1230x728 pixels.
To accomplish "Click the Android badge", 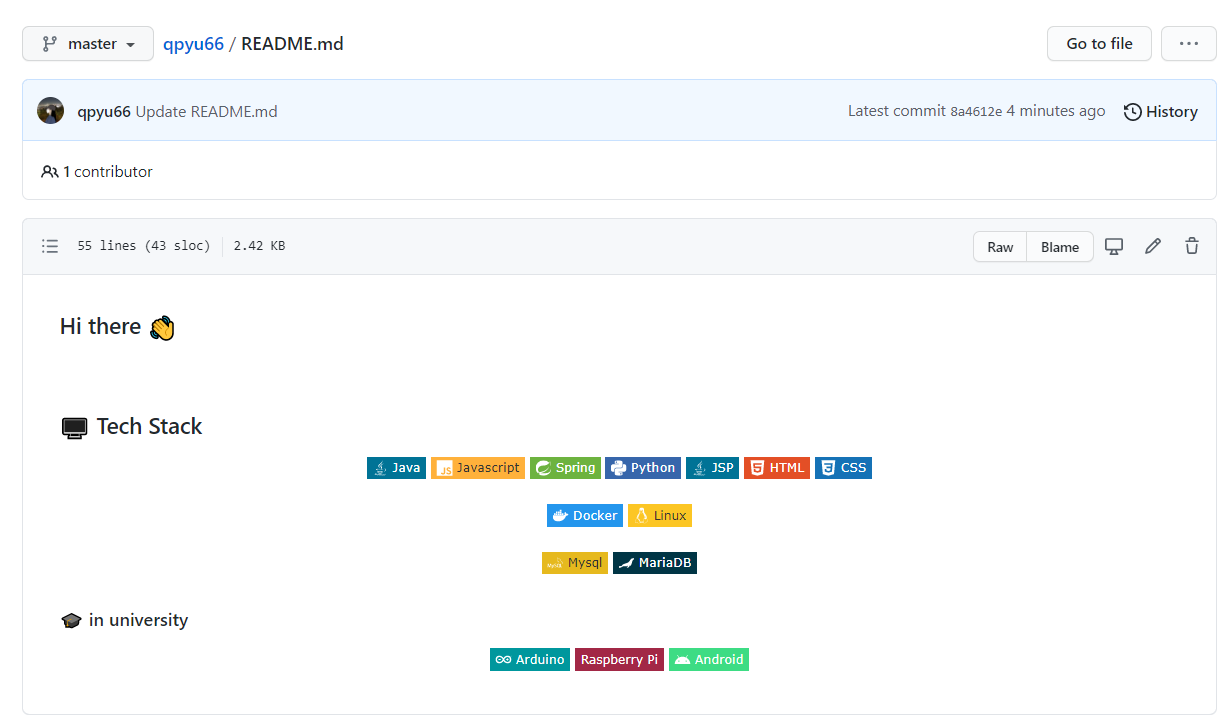I will pos(709,660).
